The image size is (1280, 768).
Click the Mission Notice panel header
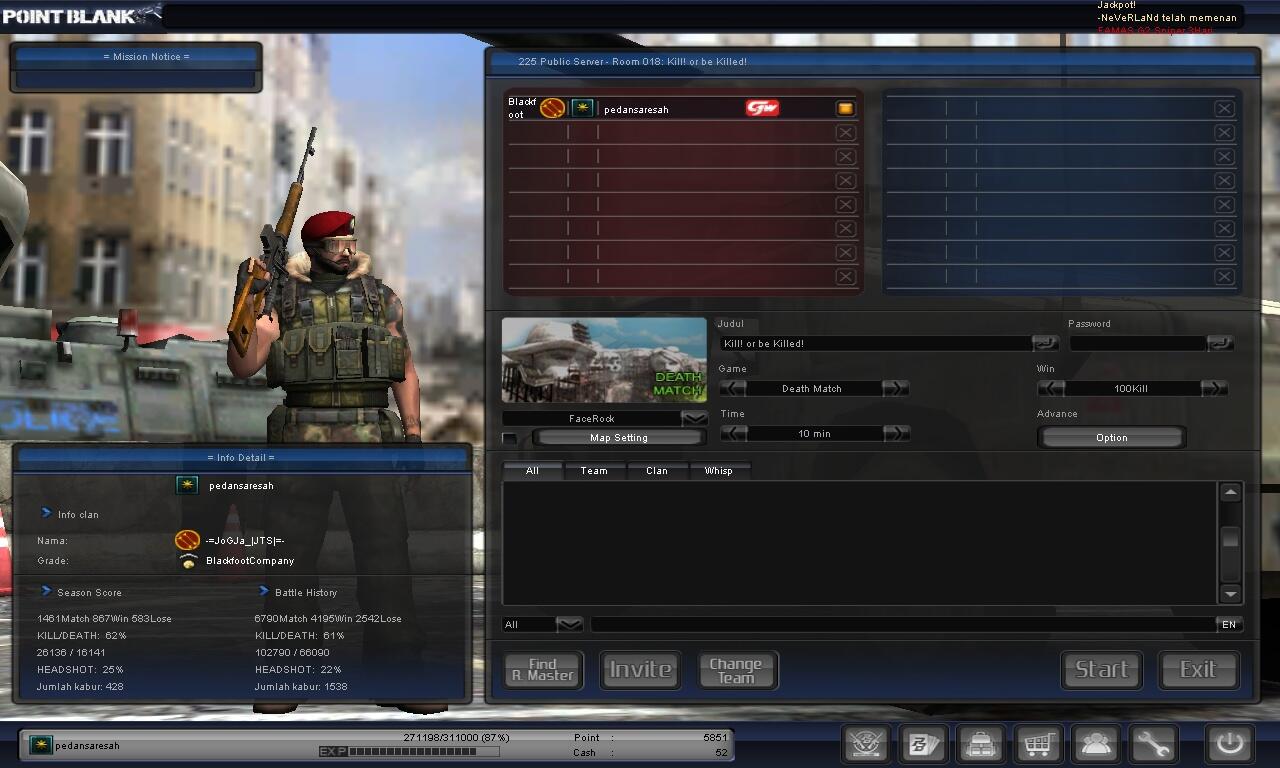coord(136,56)
